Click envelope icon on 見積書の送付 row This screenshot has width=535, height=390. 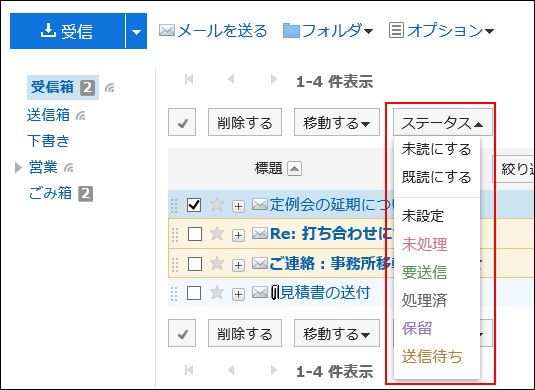tap(260, 292)
